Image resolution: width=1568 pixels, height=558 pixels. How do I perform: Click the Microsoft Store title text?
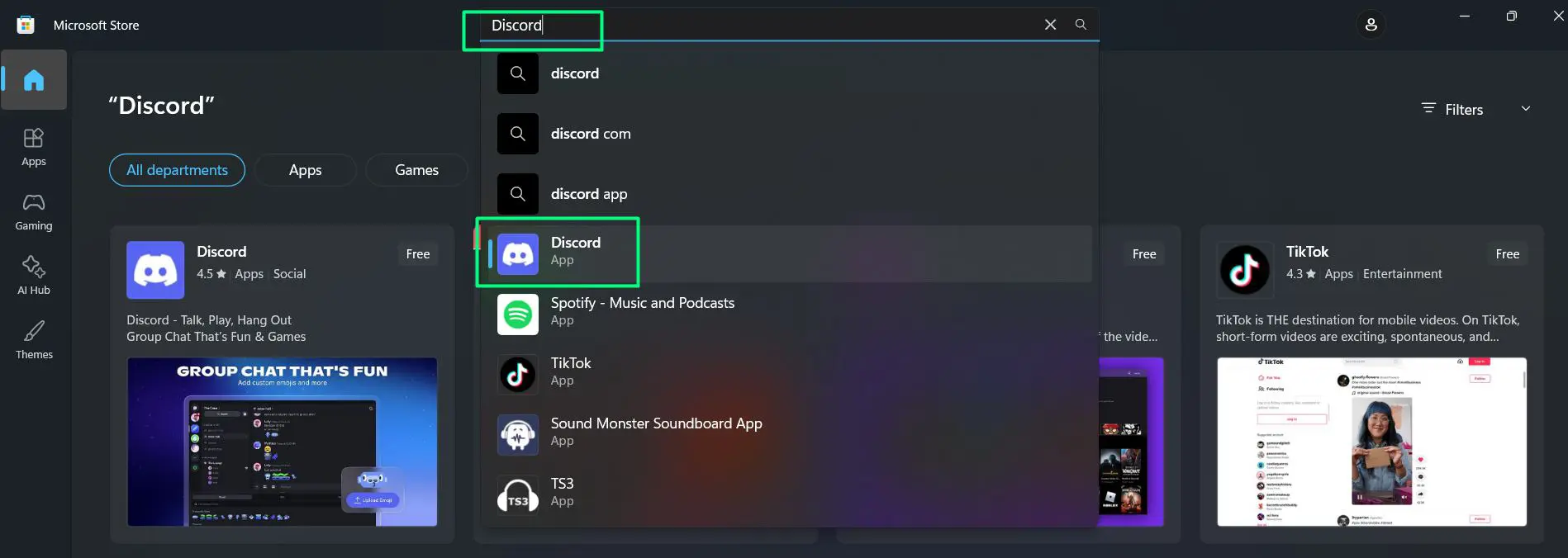click(97, 26)
